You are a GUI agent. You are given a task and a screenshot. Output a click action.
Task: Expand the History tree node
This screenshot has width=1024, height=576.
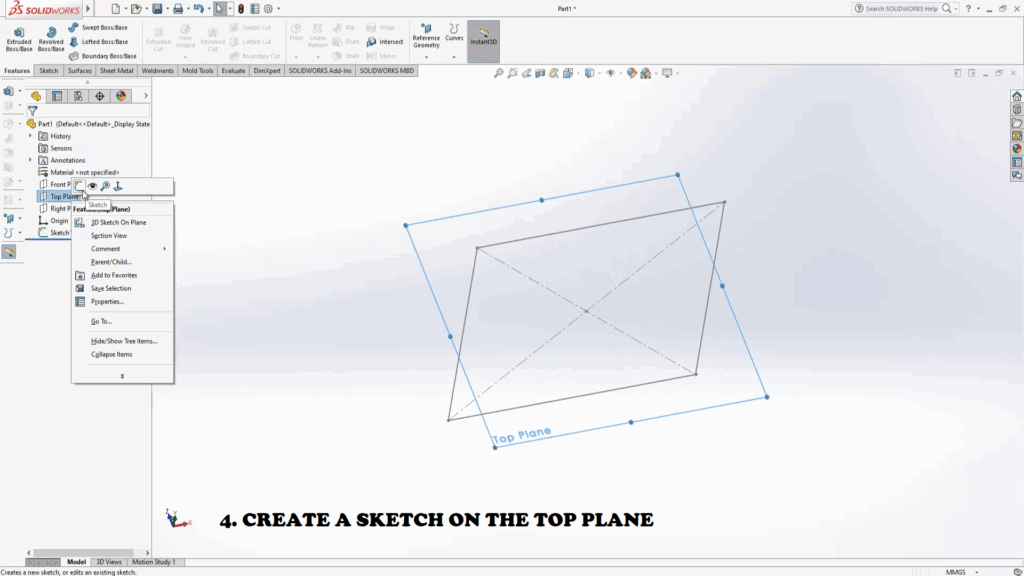pos(31,136)
